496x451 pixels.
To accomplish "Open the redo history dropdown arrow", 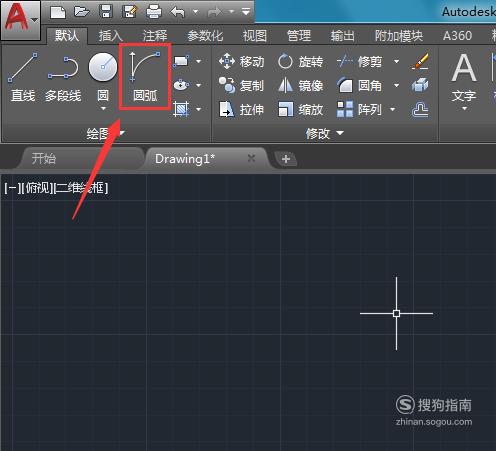I will point(231,12).
